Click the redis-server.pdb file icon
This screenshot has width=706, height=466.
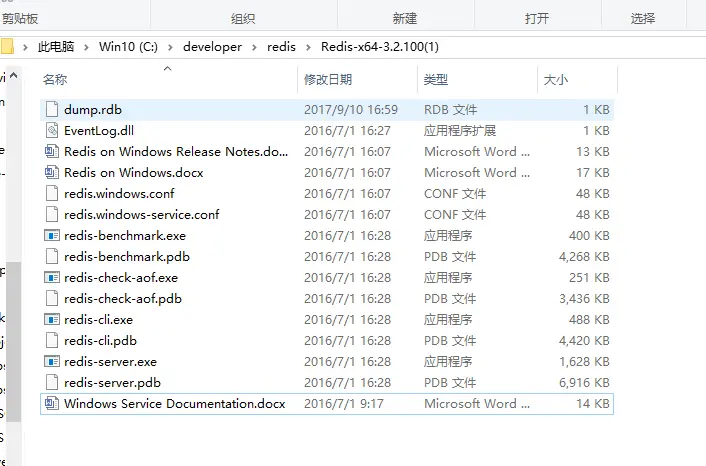(52, 383)
